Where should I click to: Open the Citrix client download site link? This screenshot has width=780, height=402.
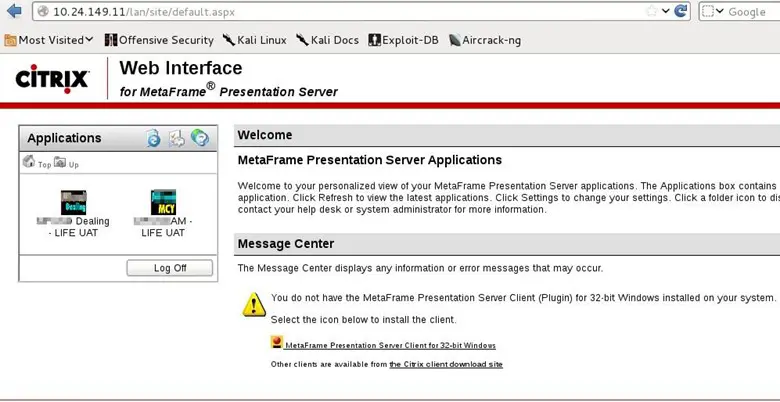click(445, 364)
